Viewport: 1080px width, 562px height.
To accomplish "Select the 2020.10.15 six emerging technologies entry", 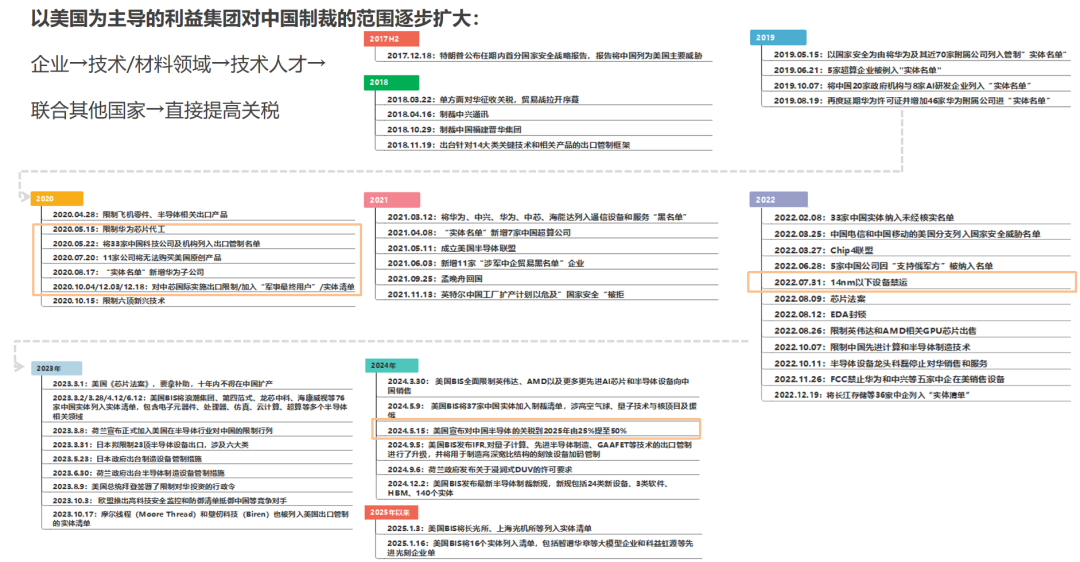I will (x=109, y=301).
